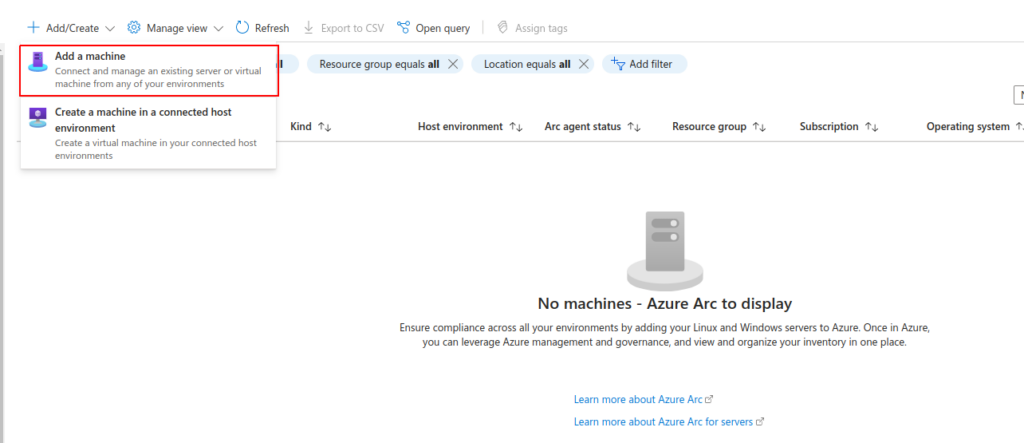Image resolution: width=1024 pixels, height=443 pixels.
Task: Click the Manage view gear icon
Action: [x=134, y=28]
